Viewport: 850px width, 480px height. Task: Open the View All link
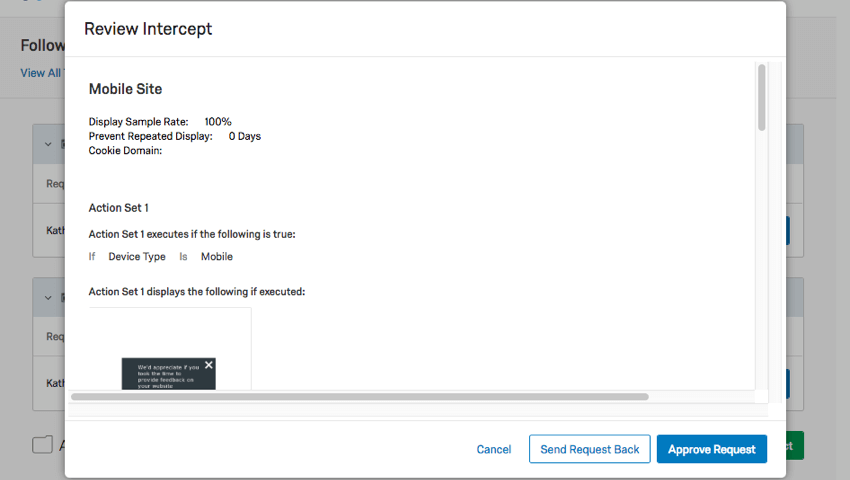coord(42,73)
